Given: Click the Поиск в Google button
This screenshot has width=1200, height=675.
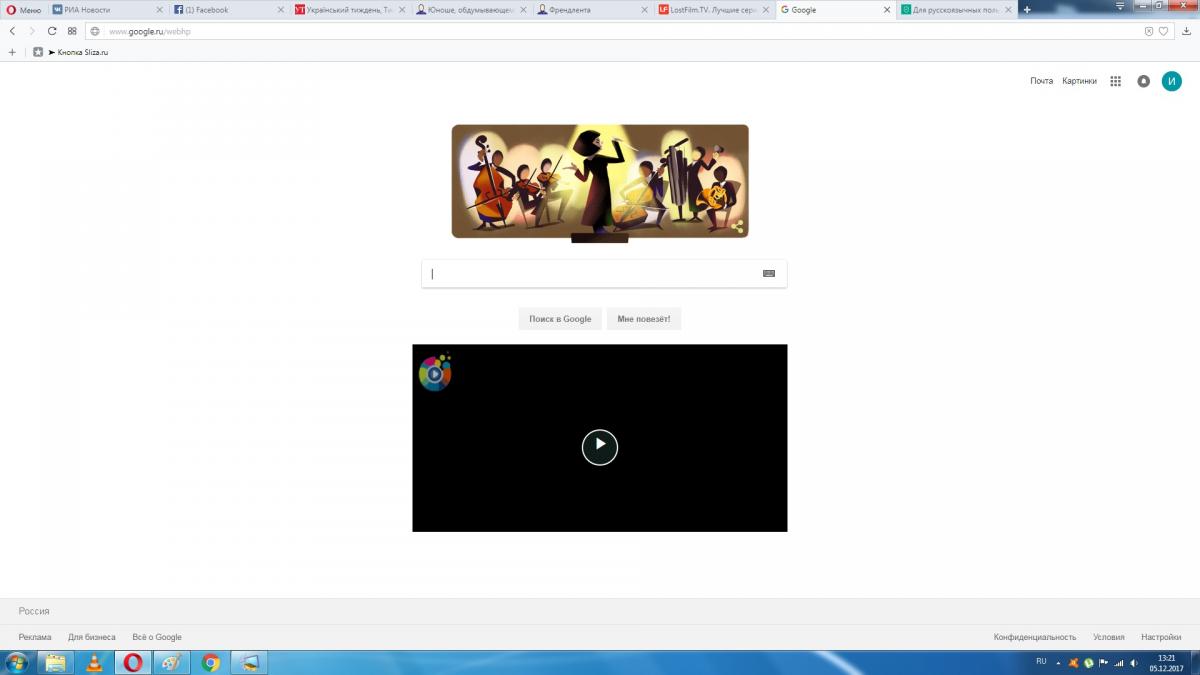Looking at the screenshot, I should (x=560, y=319).
